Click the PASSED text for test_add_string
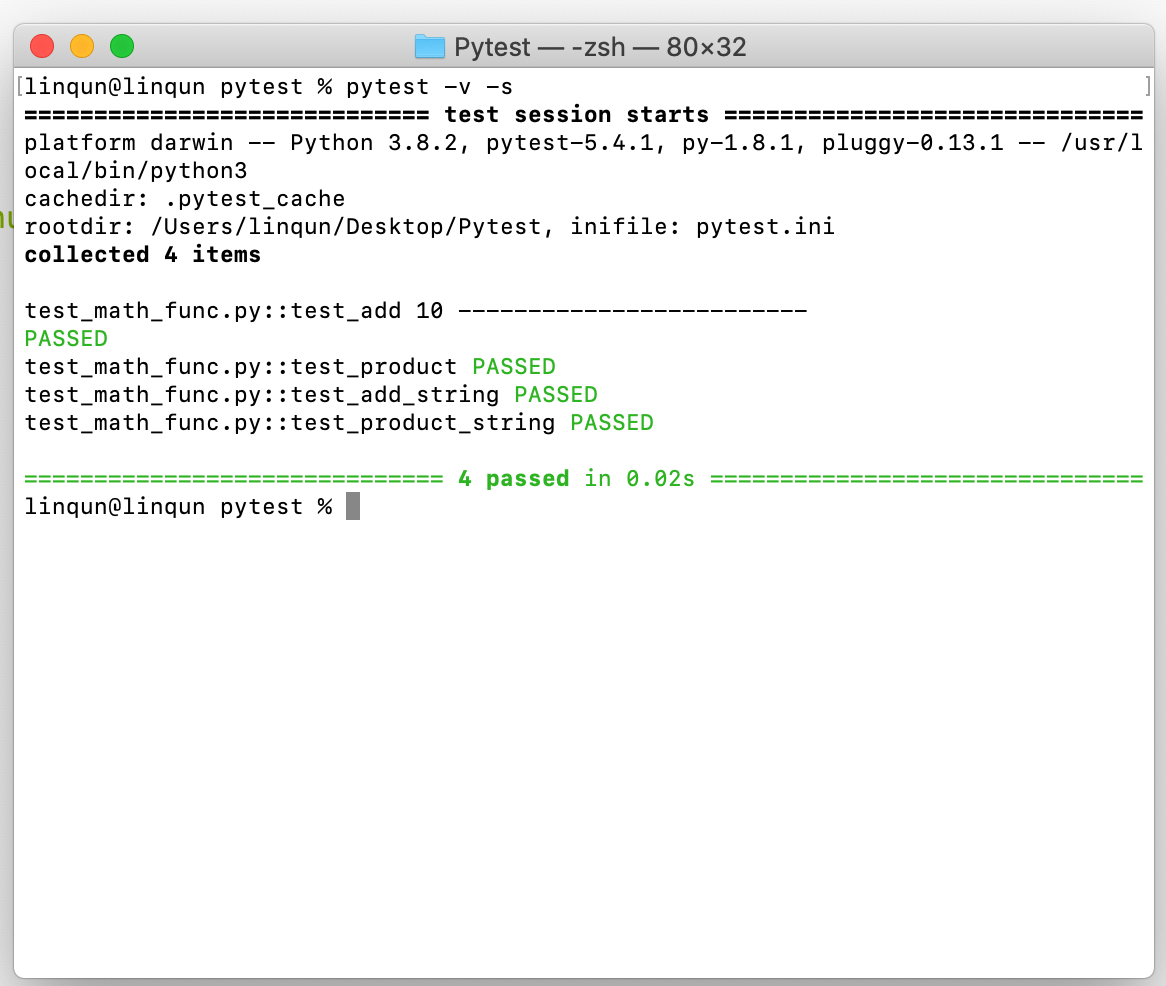Image resolution: width=1166 pixels, height=986 pixels. coord(555,394)
